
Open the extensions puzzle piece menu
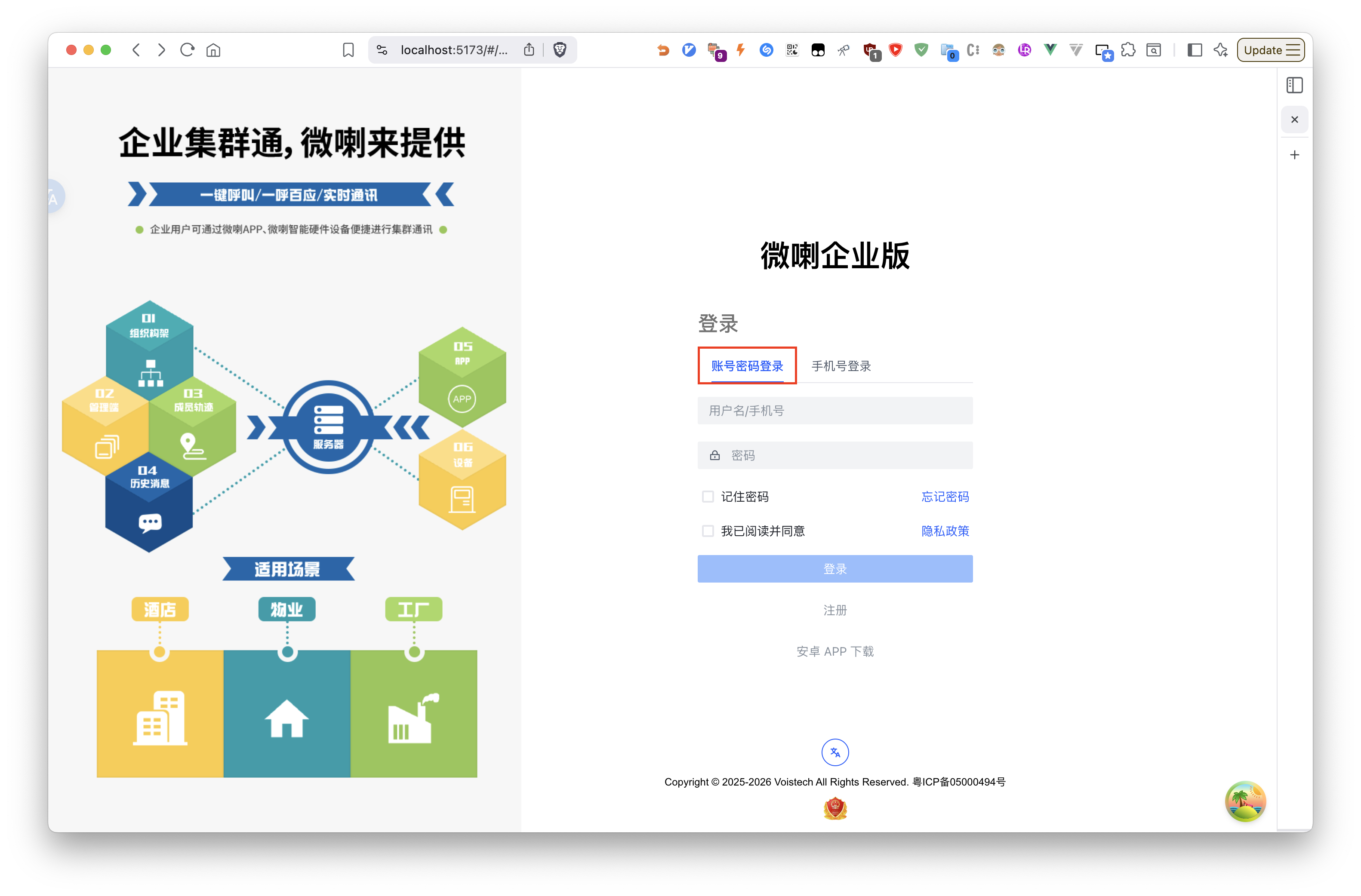pyautogui.click(x=1128, y=50)
